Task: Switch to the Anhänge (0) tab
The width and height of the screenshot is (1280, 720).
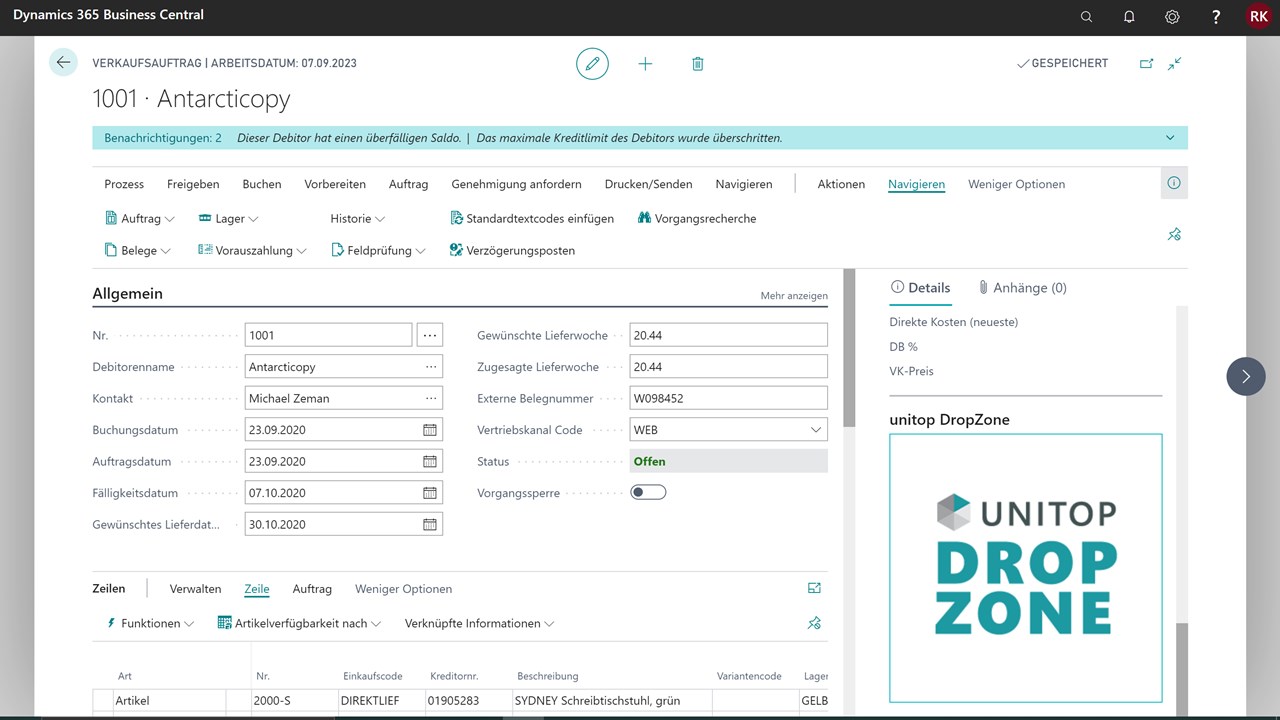Action: 1022,287
